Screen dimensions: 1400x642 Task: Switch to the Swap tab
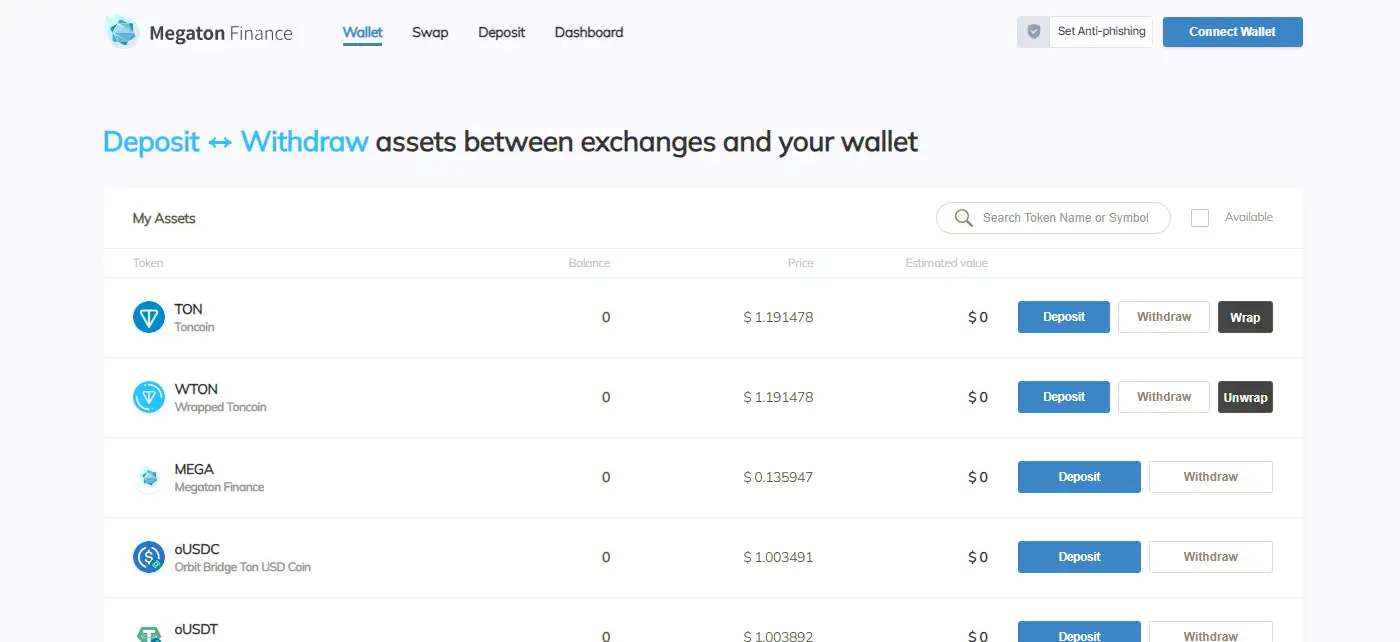(430, 32)
